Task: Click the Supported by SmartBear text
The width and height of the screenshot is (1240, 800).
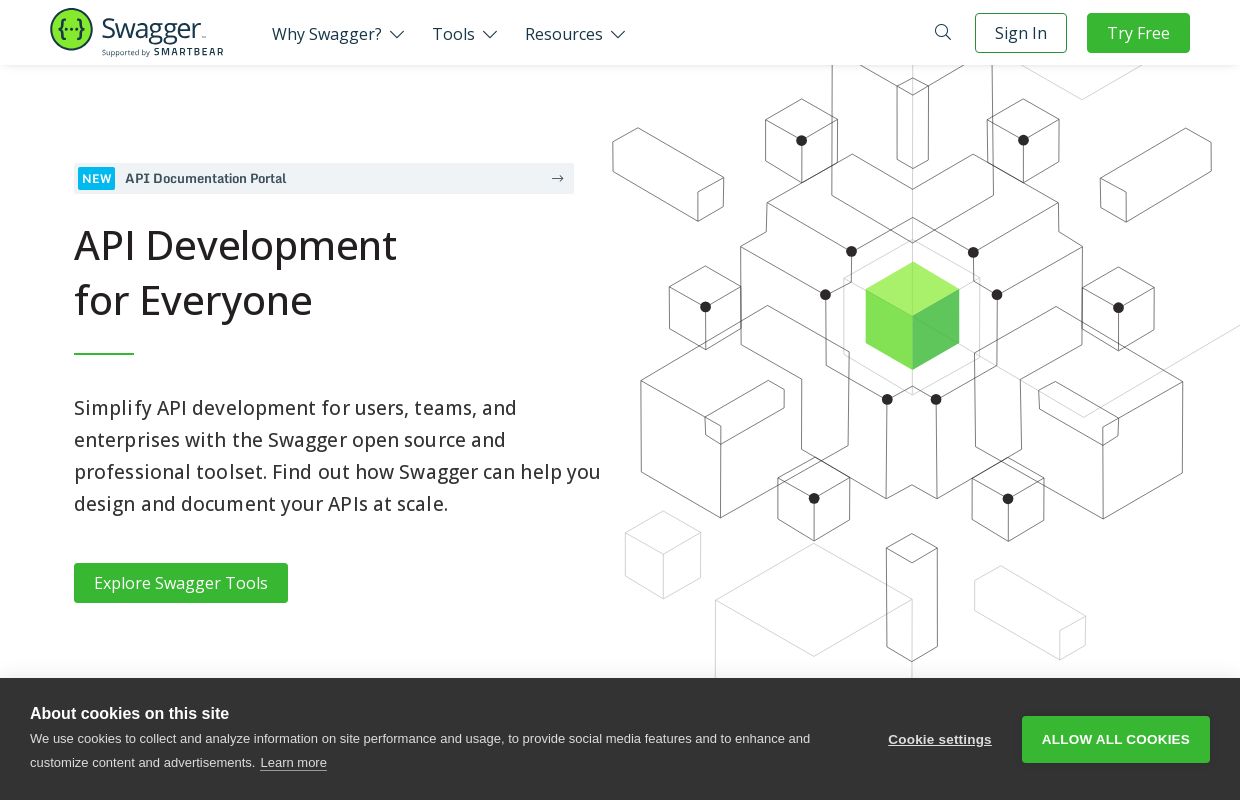Action: 162,52
